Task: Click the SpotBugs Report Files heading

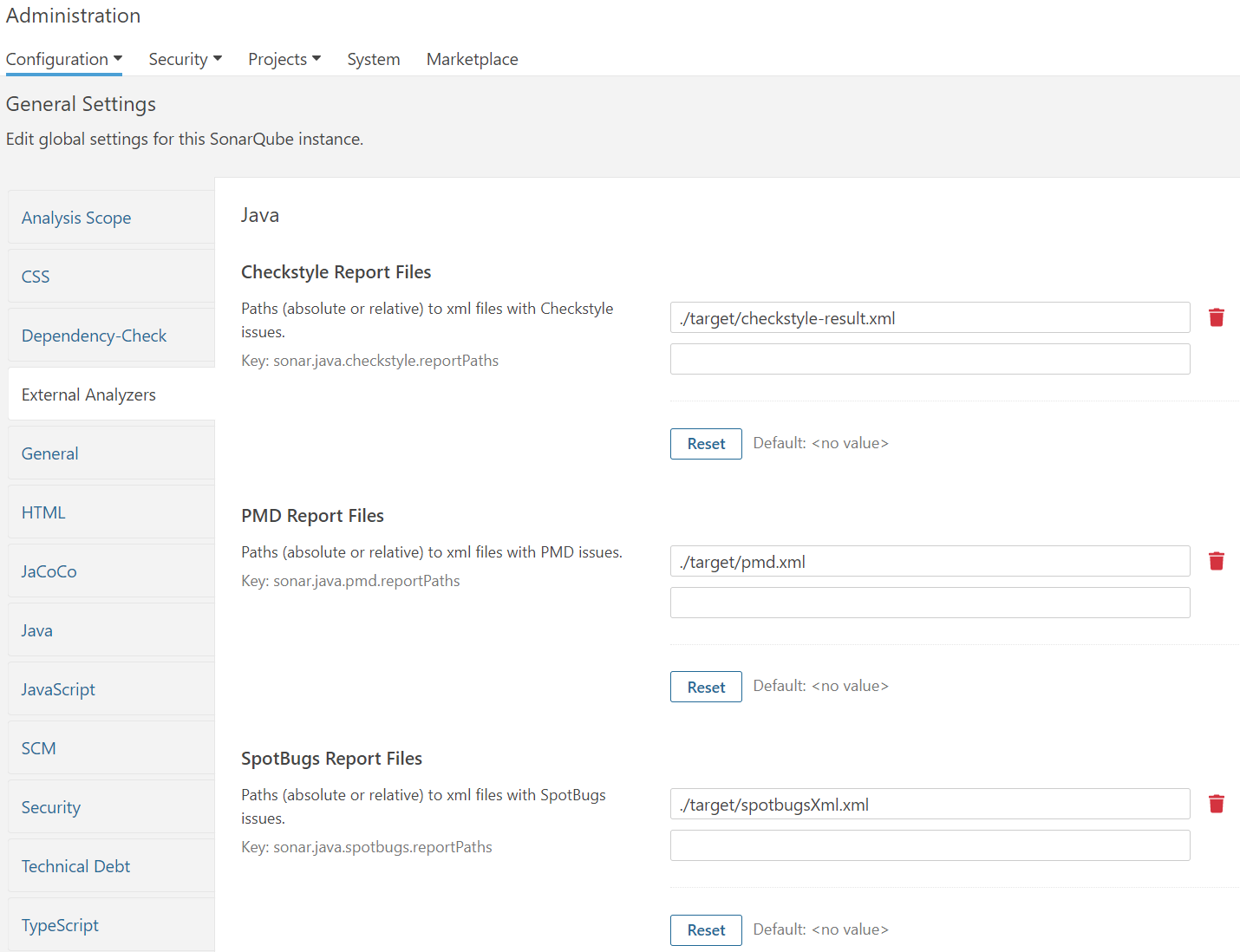Action: tap(332, 759)
